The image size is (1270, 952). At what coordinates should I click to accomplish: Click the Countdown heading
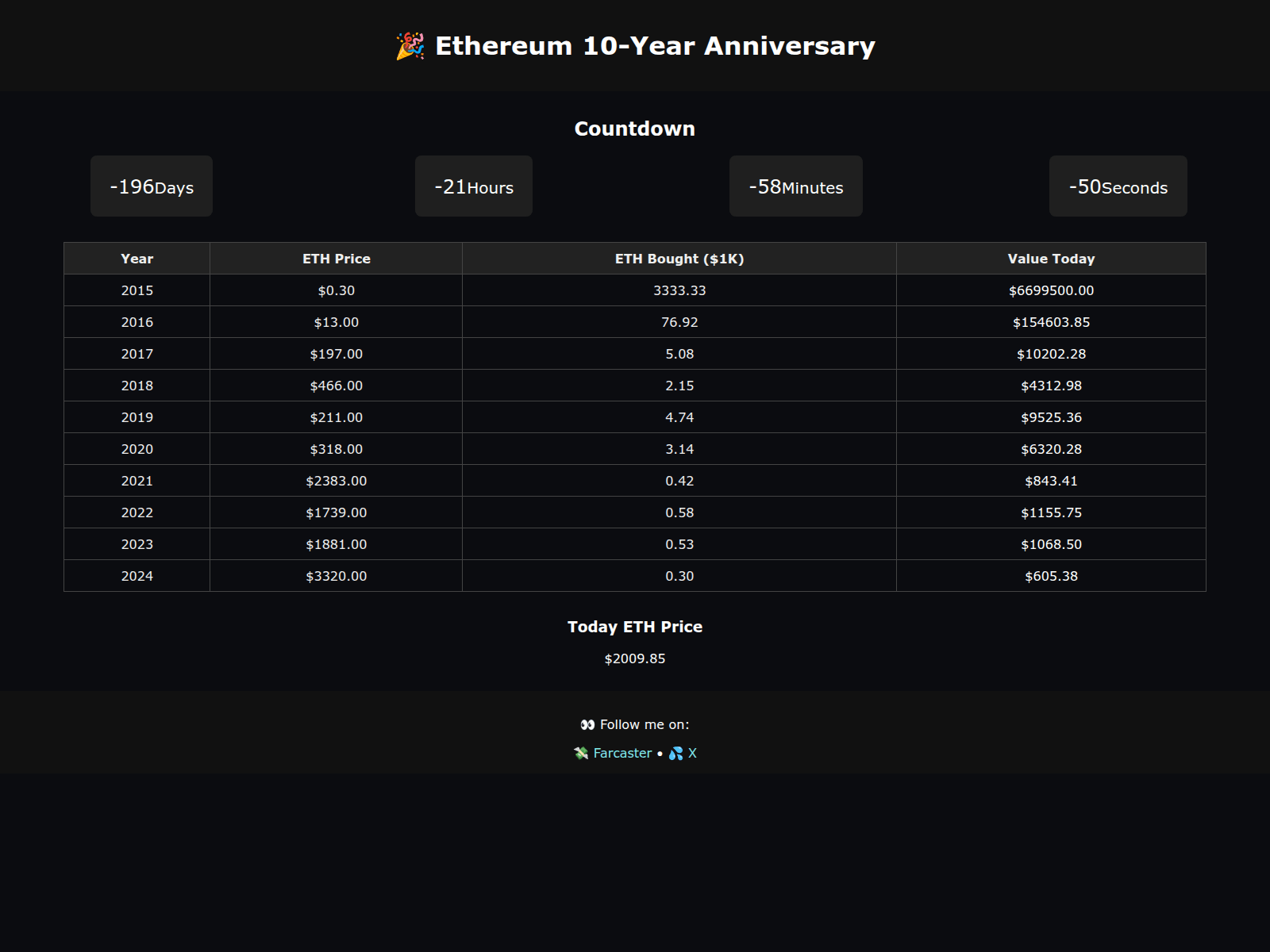coord(635,129)
